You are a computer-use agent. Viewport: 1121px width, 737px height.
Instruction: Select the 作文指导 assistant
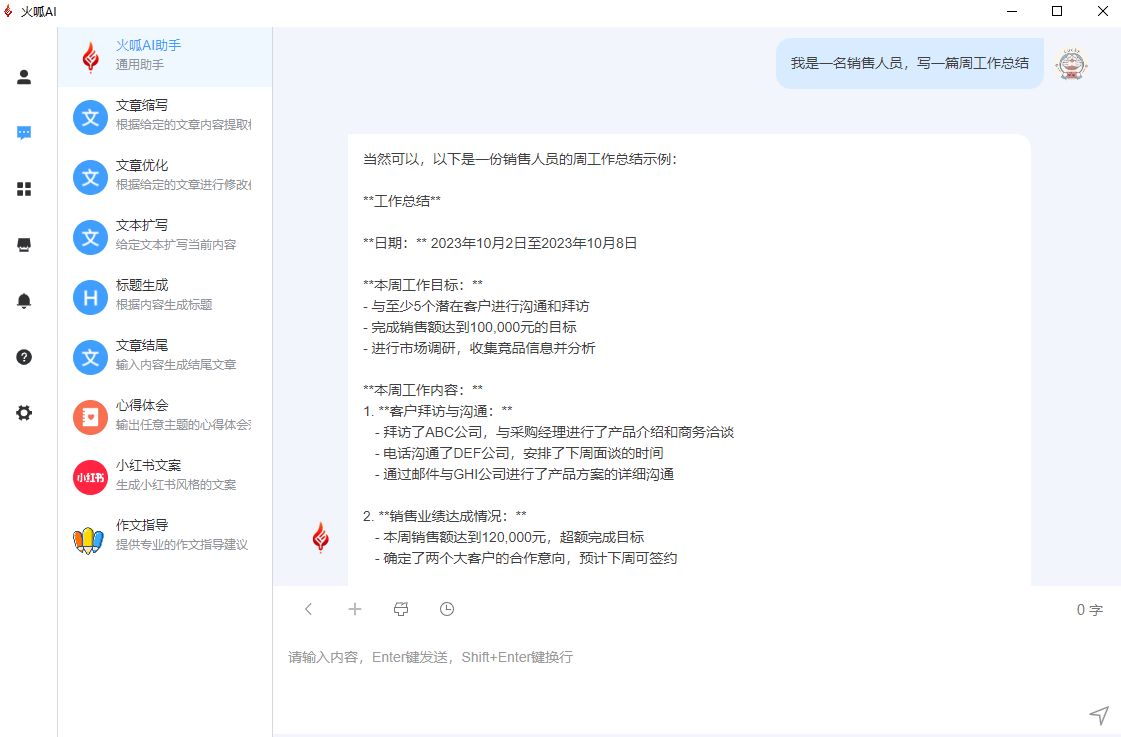click(x=165, y=537)
